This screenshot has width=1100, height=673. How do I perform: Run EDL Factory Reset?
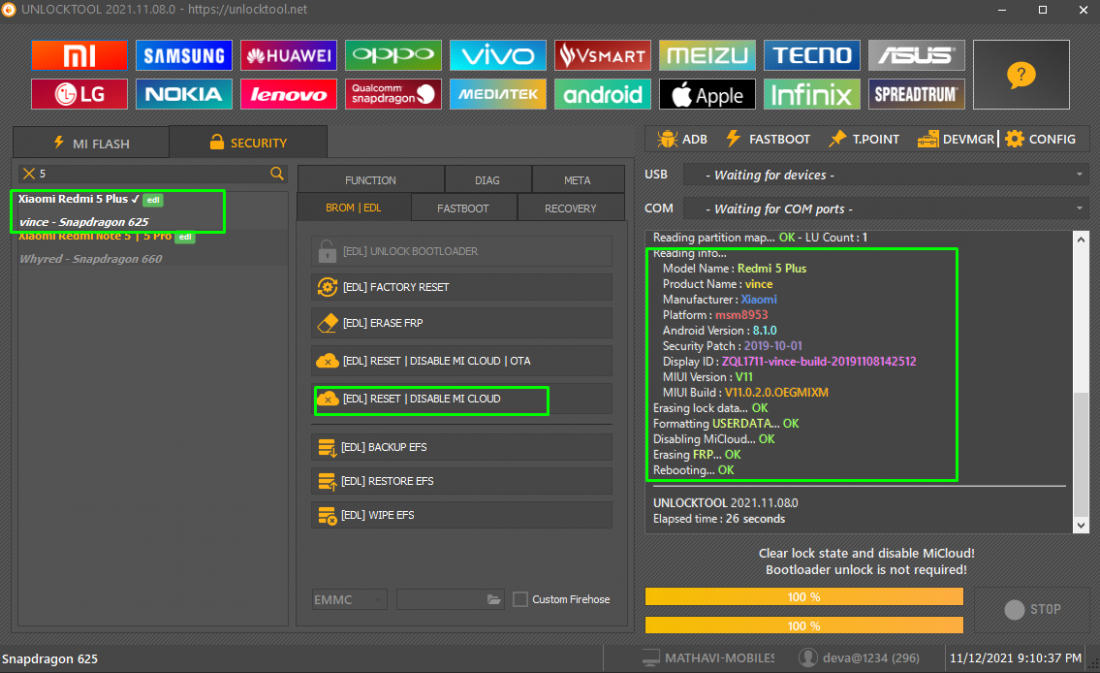[x=462, y=287]
